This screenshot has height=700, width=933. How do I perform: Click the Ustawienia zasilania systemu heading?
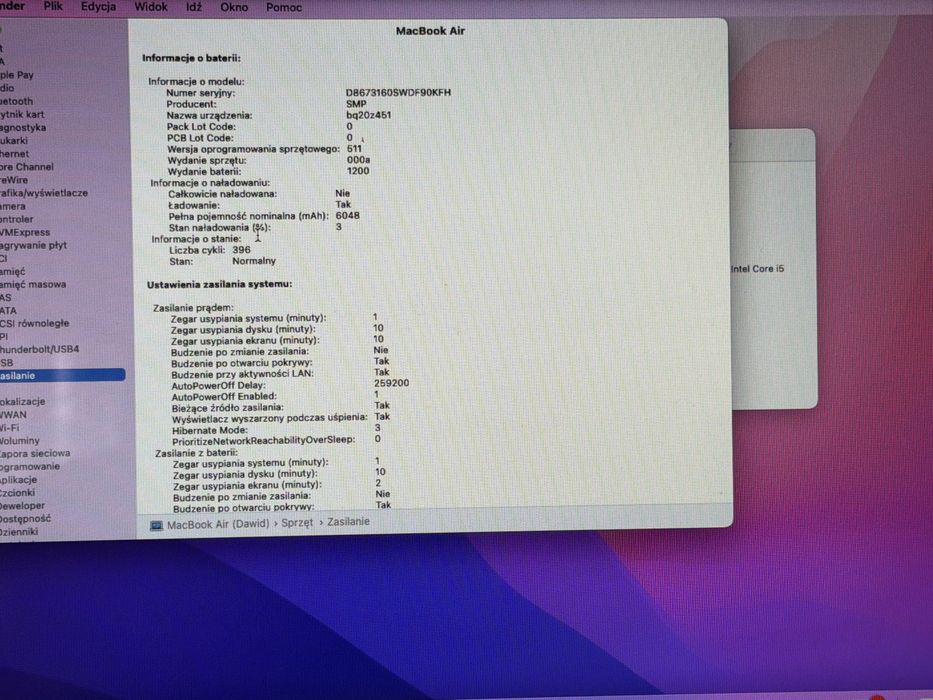pyautogui.click(x=220, y=285)
